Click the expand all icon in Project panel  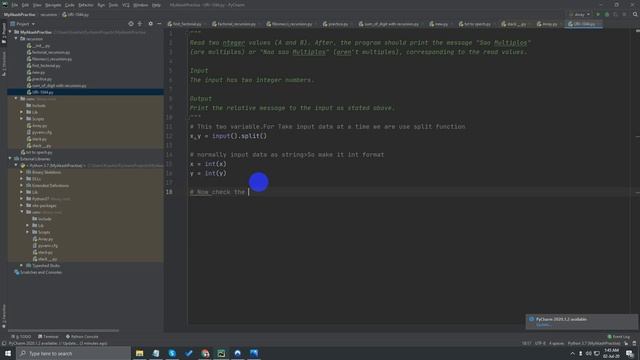(x=140, y=24)
